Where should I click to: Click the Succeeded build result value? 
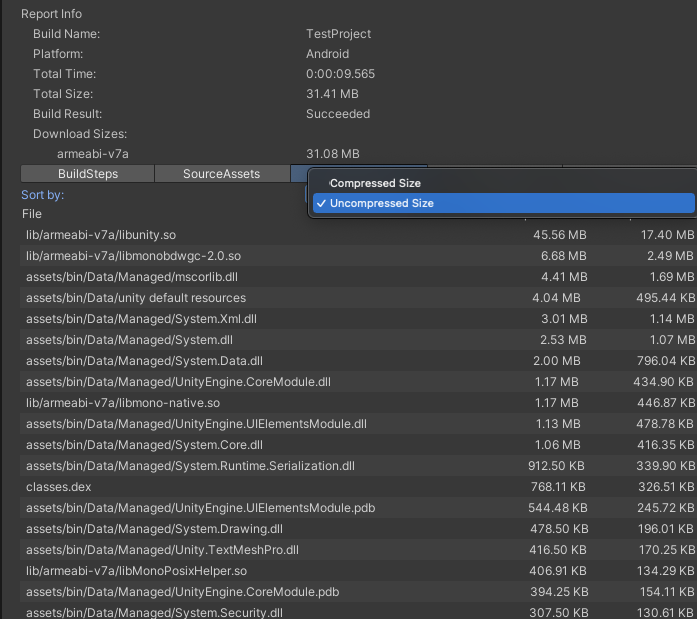tap(338, 114)
